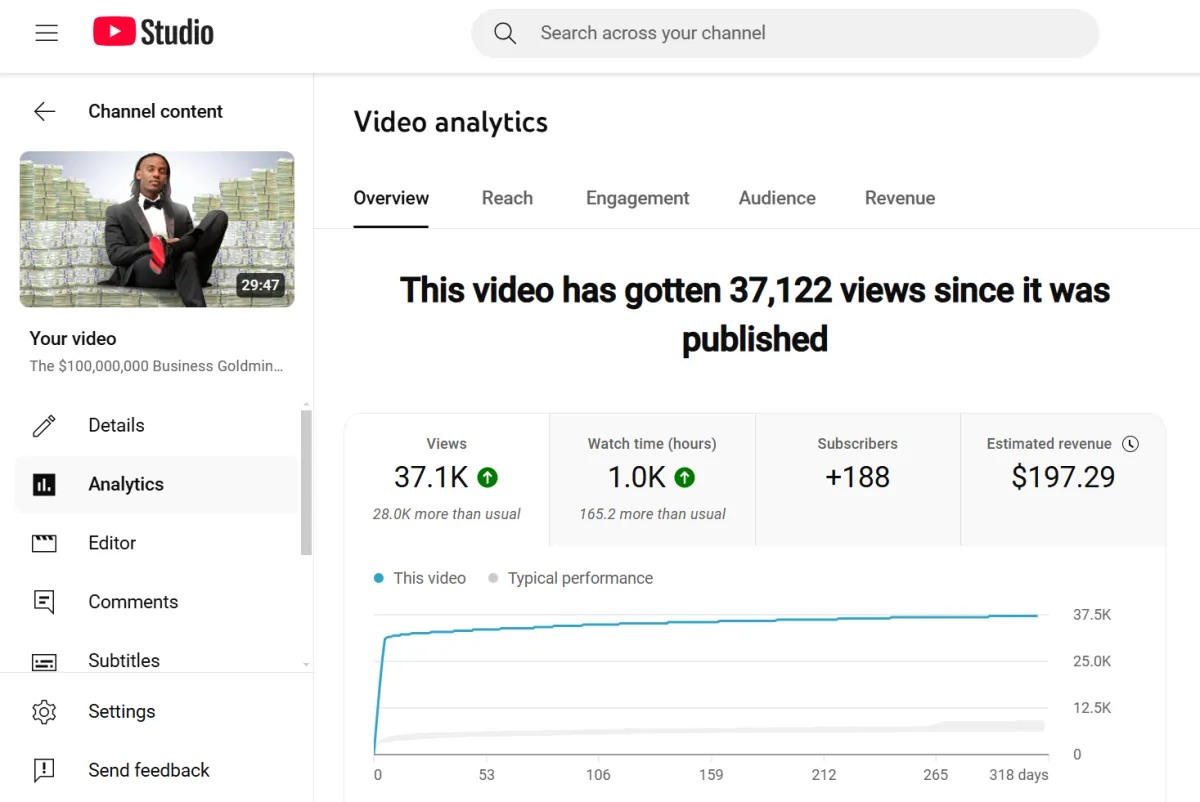Click the 25.0K chart axis label

coord(1092,661)
